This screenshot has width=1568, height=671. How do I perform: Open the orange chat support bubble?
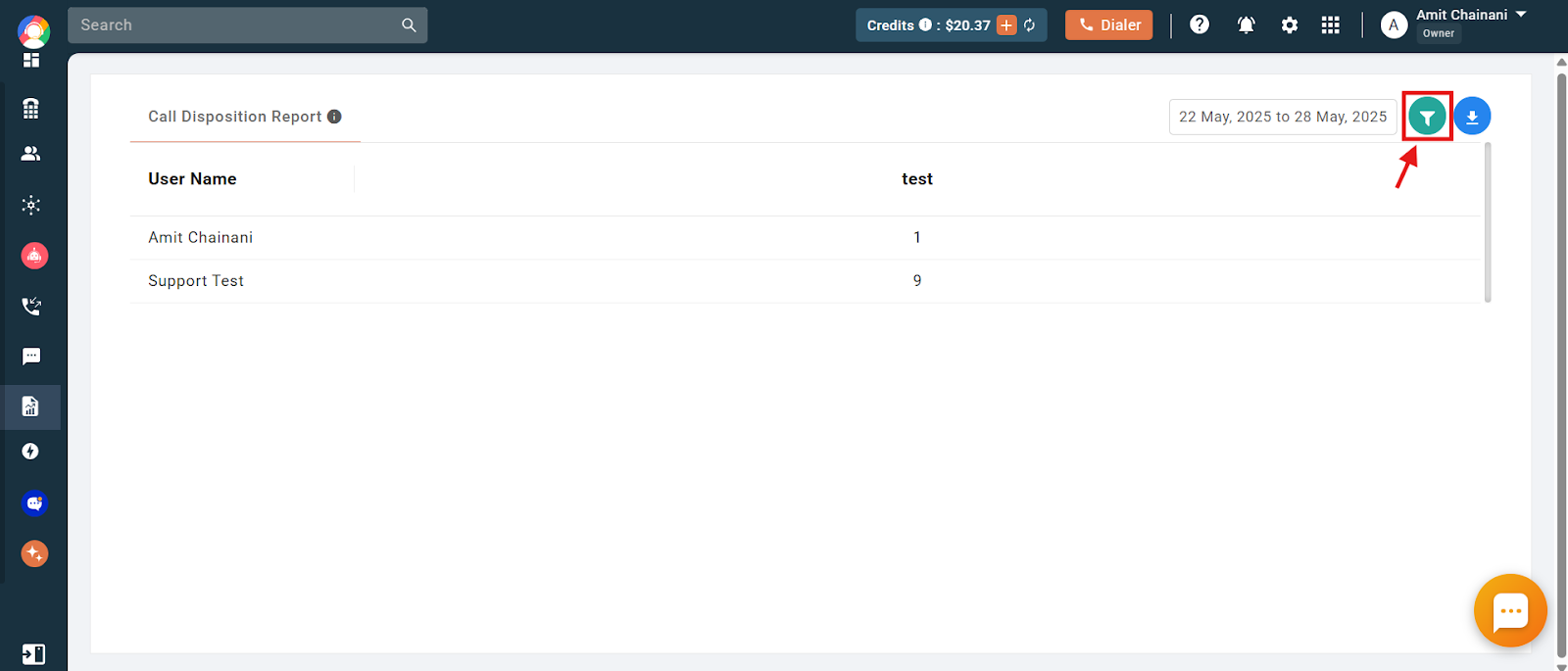click(x=1510, y=611)
